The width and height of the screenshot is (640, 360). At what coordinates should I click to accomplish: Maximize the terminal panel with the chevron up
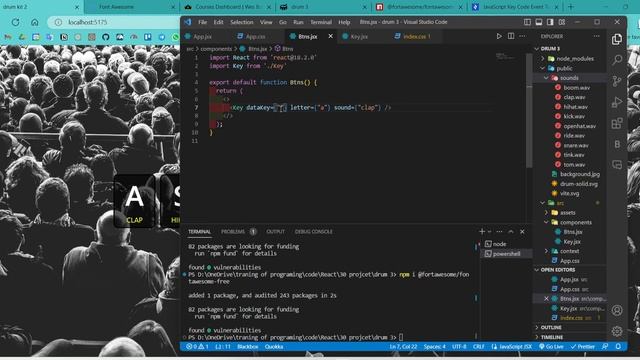click(x=511, y=231)
